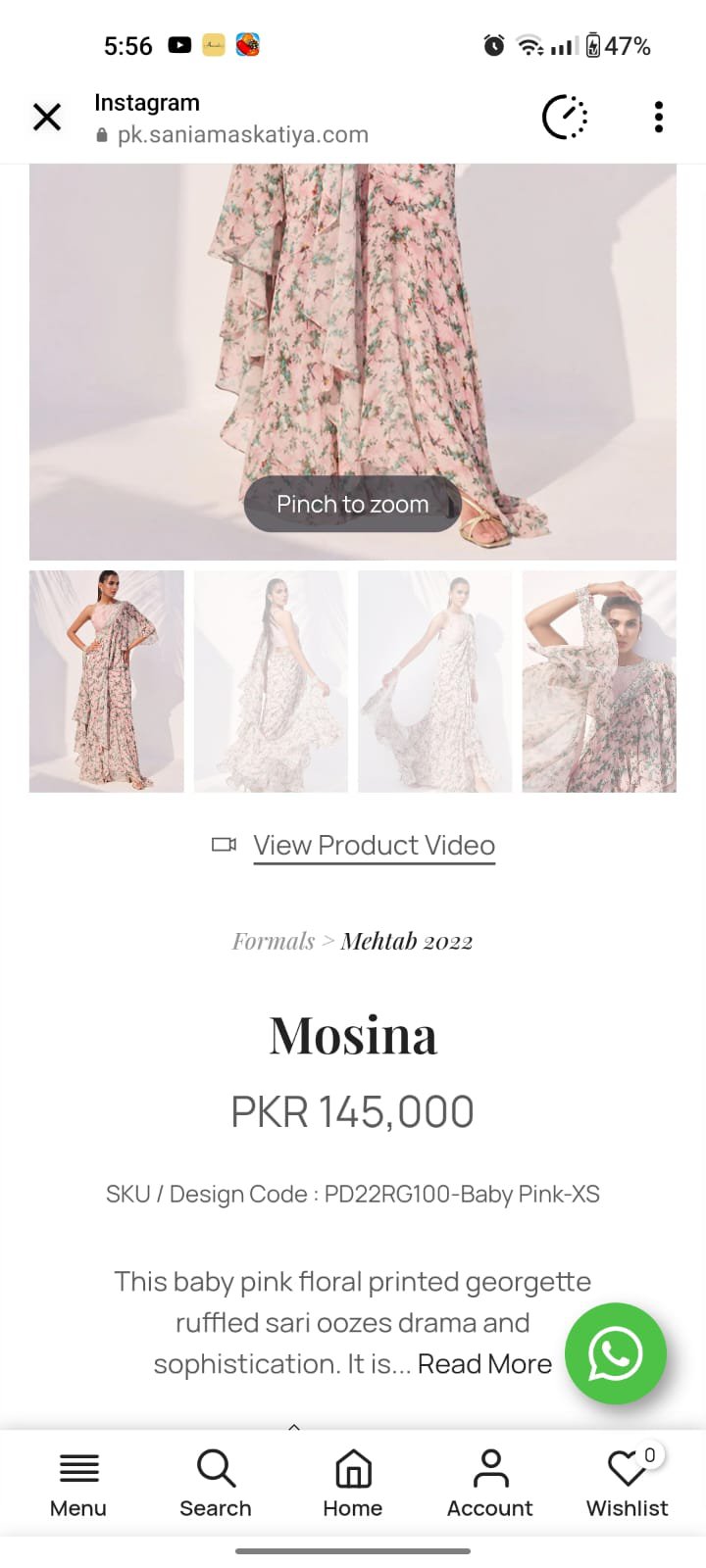Expand the small chevron above bottom bar
706x1568 pixels.
pos(294,1428)
